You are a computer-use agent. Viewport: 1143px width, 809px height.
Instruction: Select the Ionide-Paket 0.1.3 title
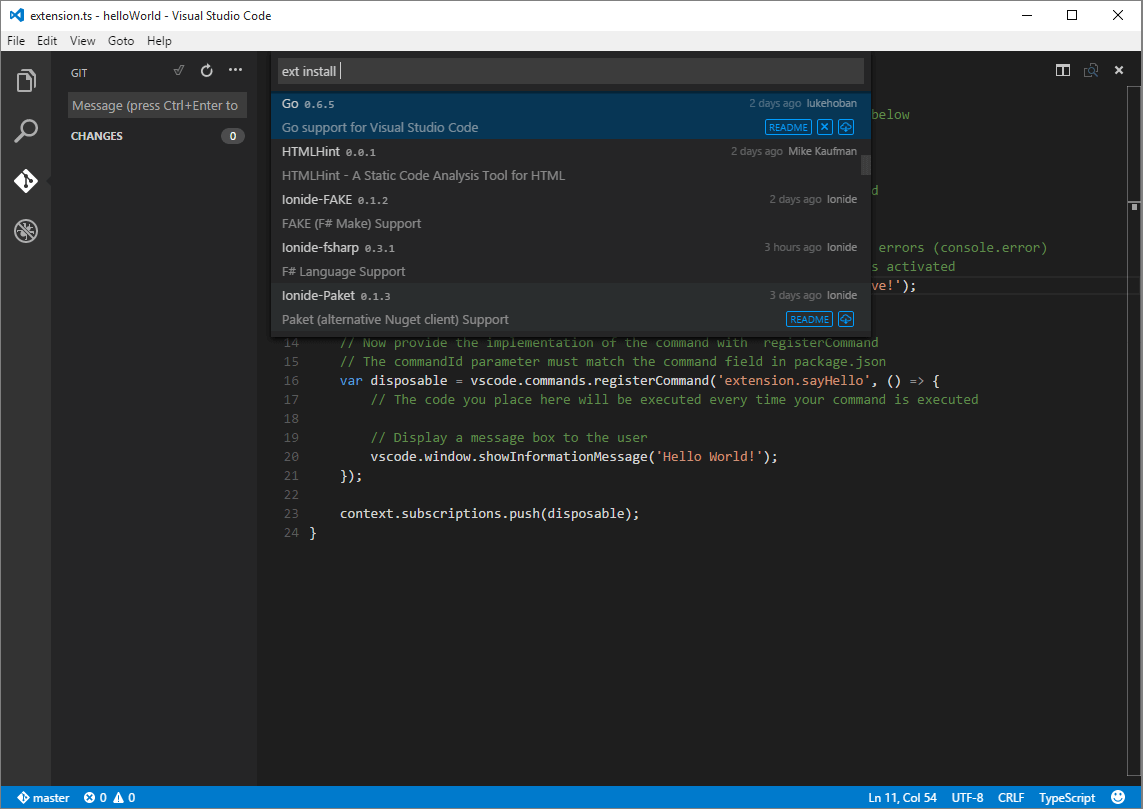336,295
